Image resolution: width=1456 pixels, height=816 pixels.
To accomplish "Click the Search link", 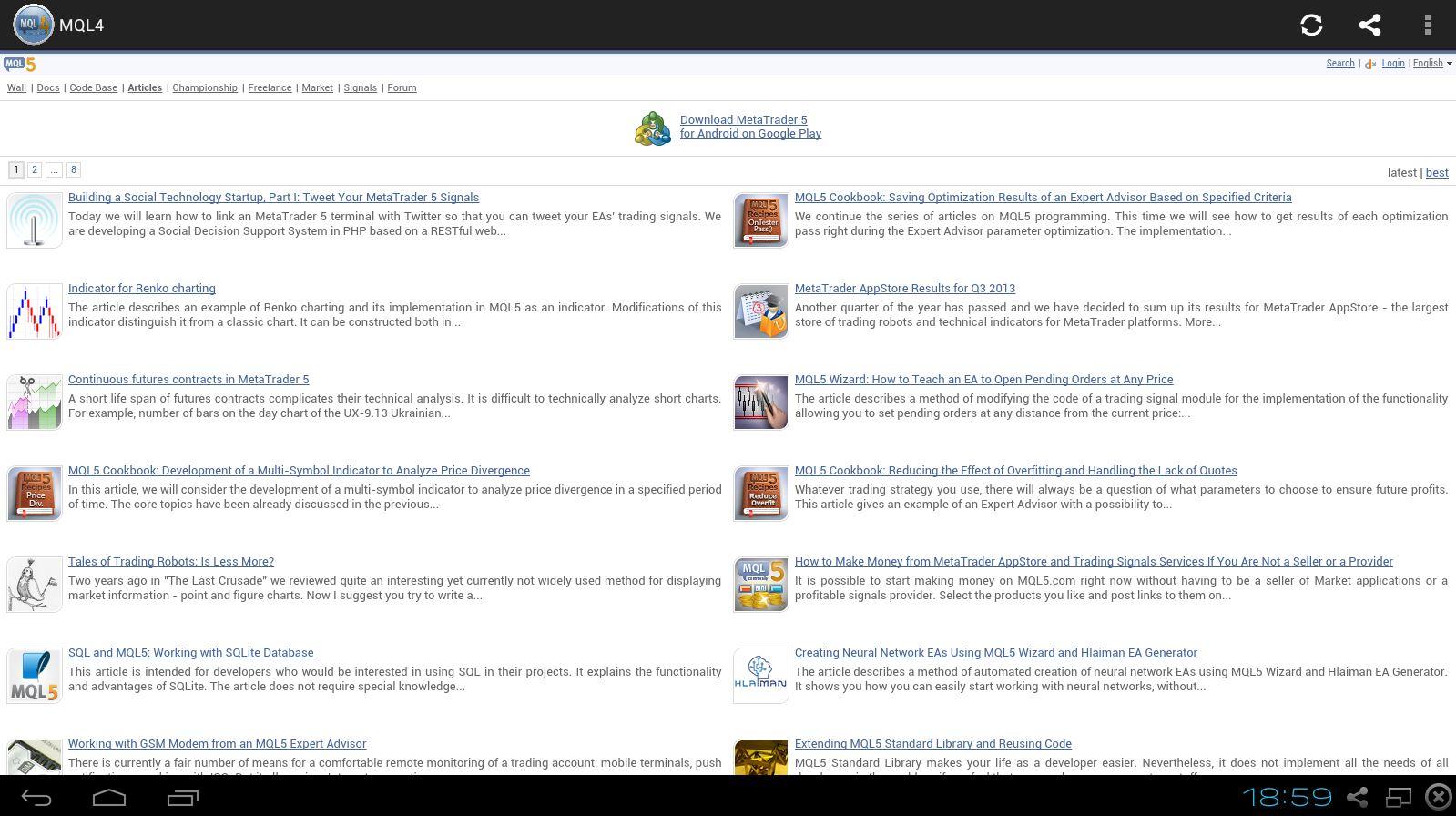I will pyautogui.click(x=1340, y=63).
